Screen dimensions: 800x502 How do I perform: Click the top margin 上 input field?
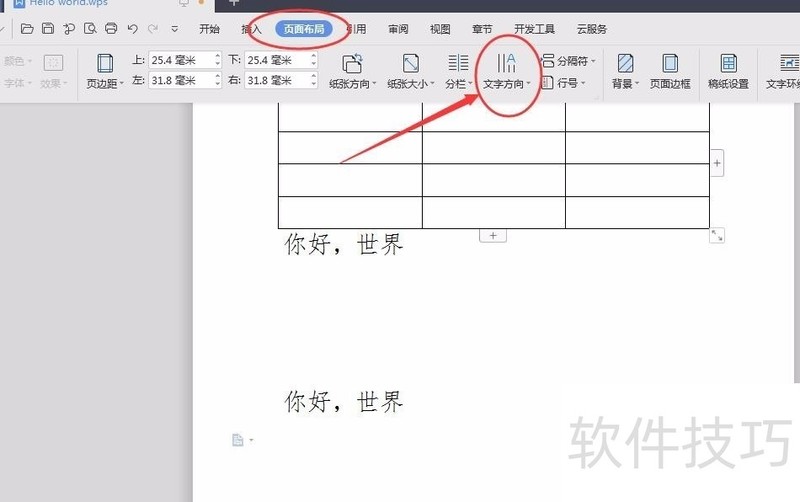[x=181, y=60]
